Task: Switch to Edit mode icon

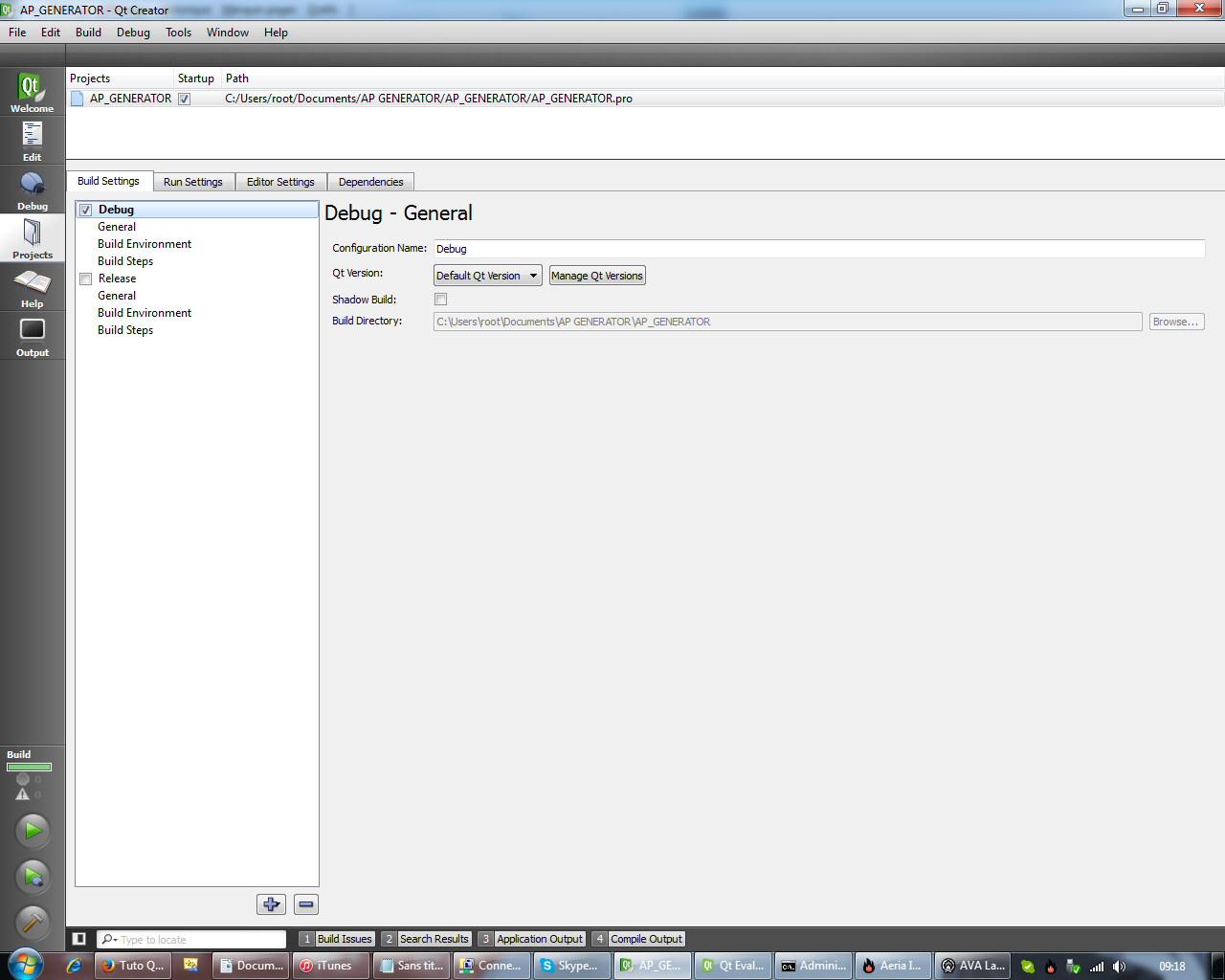Action: [32, 141]
